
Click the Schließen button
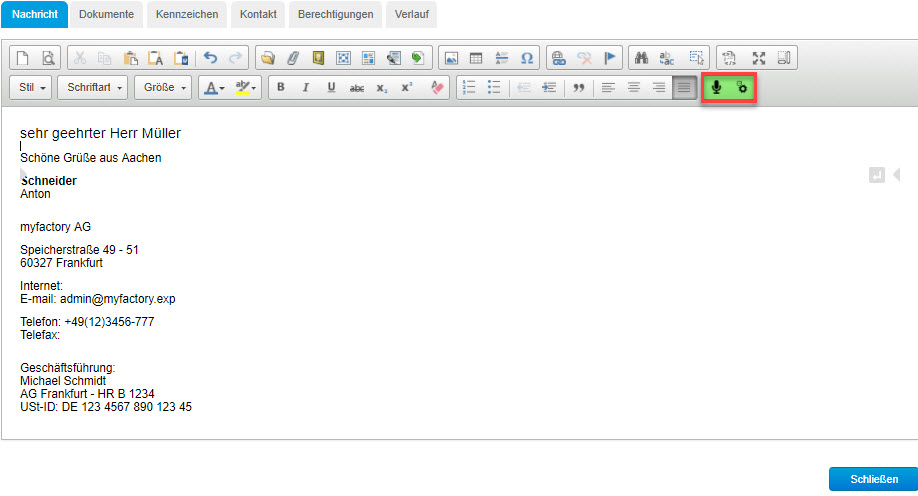pos(874,479)
